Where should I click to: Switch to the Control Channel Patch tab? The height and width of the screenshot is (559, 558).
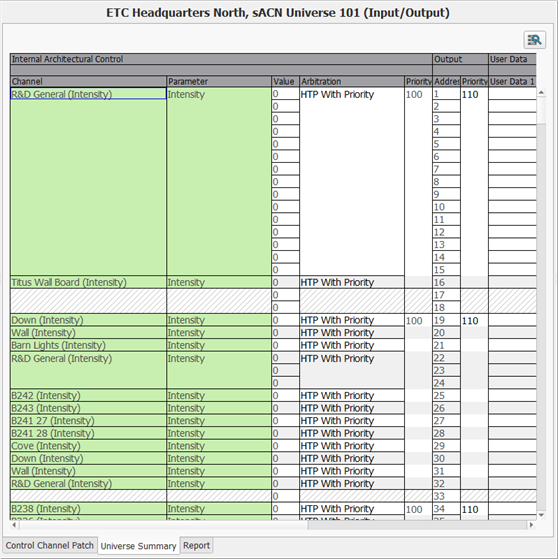tap(50, 545)
